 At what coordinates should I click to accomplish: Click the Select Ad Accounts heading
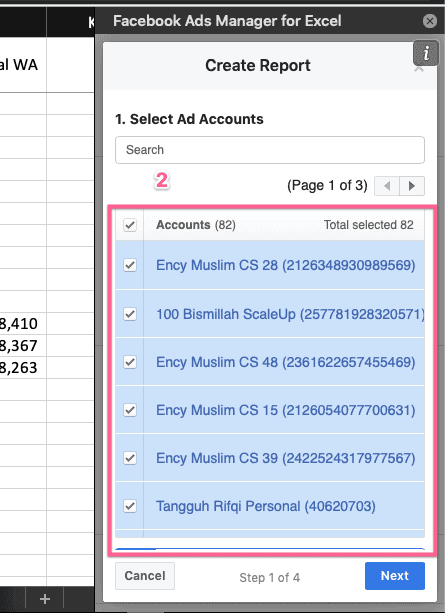click(x=189, y=119)
